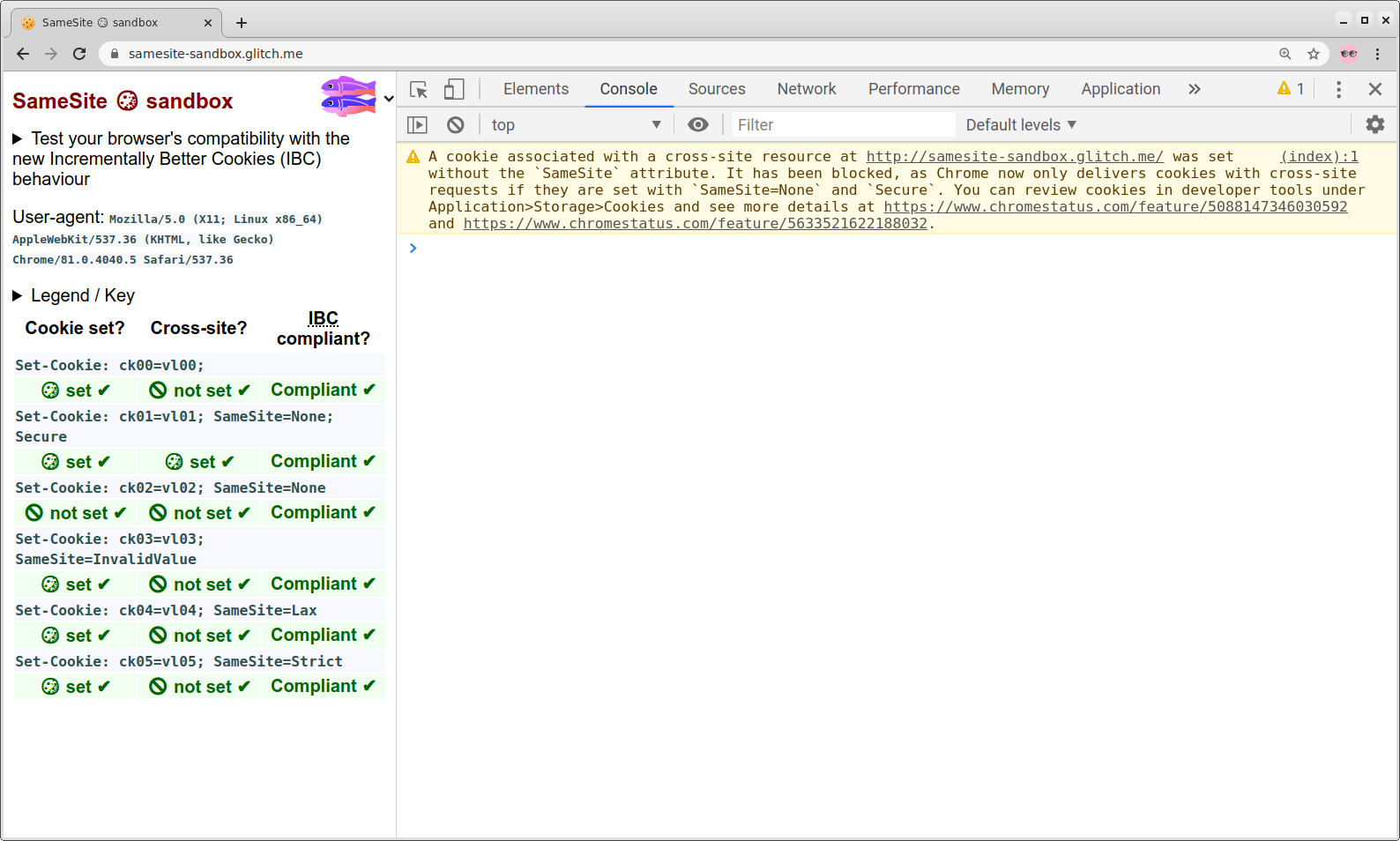Click the address bar URL
This screenshot has width=1400, height=841.
tap(216, 54)
